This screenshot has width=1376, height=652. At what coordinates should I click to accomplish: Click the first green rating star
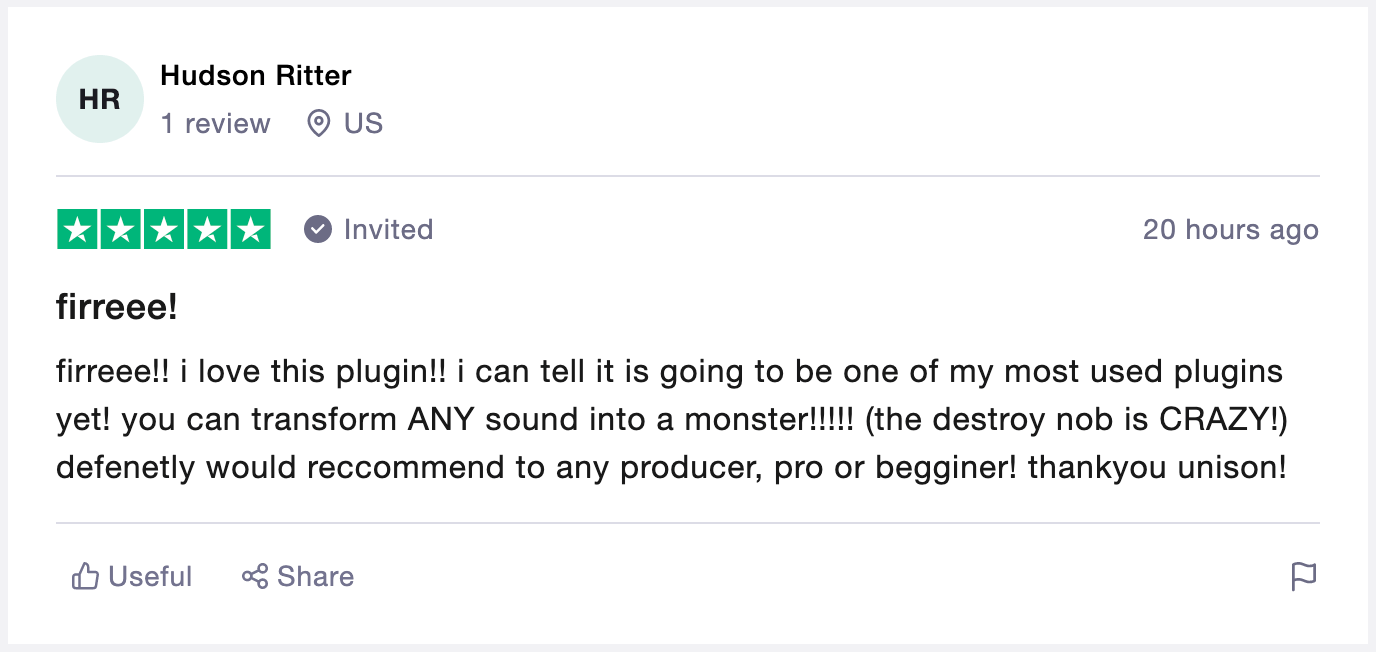pos(78,230)
